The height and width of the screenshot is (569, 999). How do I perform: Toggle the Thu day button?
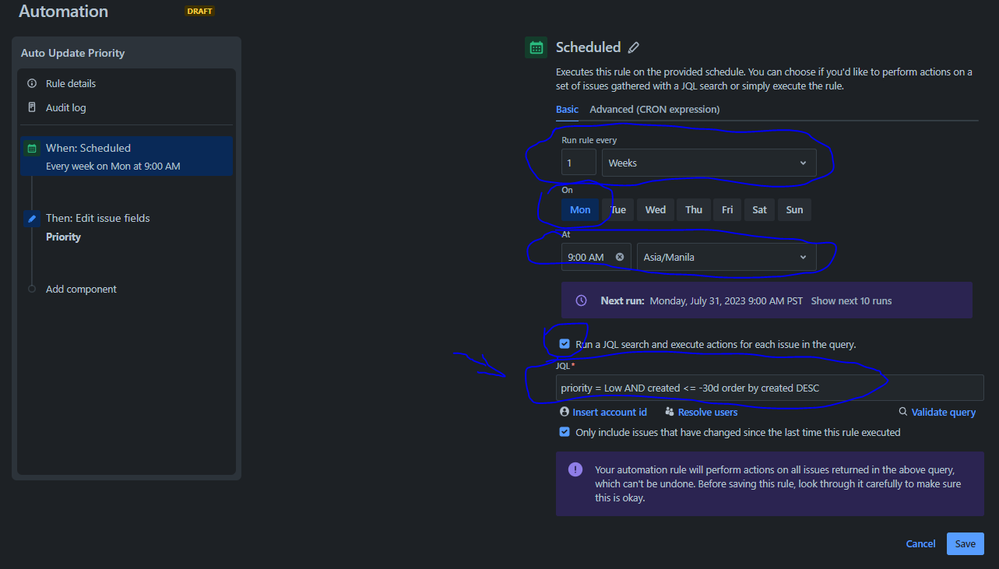pyautogui.click(x=693, y=210)
